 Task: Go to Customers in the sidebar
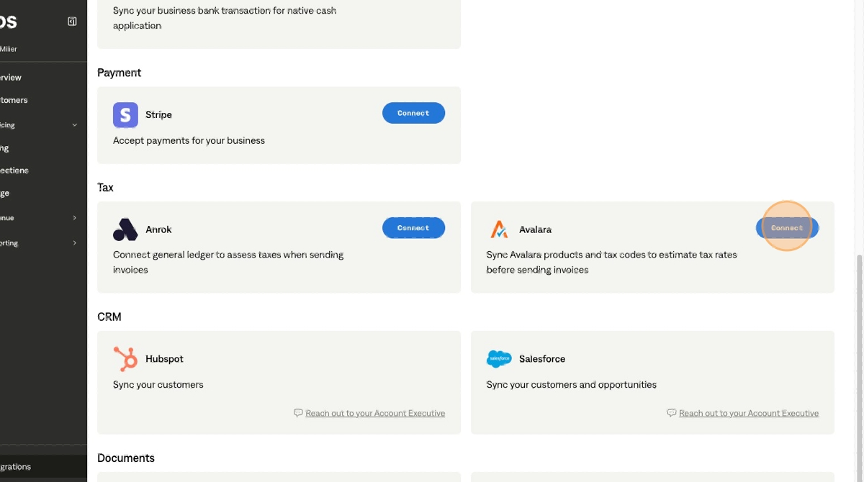(x=14, y=100)
